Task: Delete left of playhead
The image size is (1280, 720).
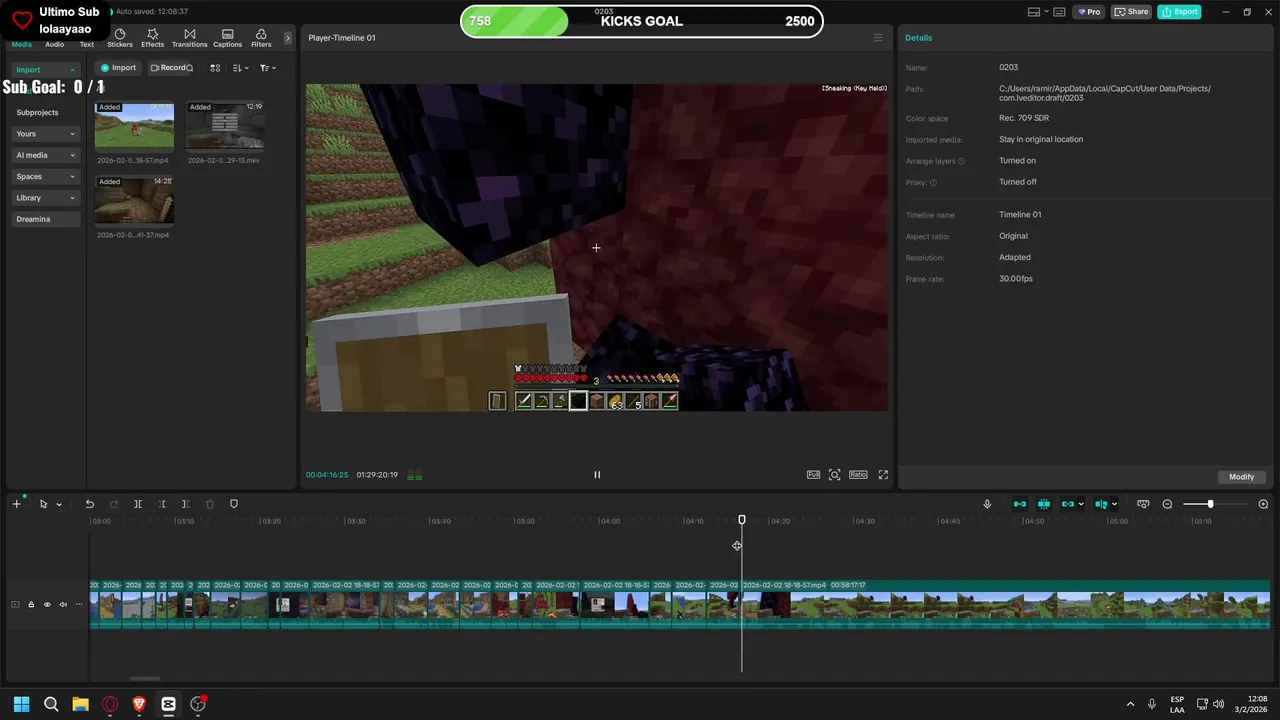Action: tap(162, 504)
